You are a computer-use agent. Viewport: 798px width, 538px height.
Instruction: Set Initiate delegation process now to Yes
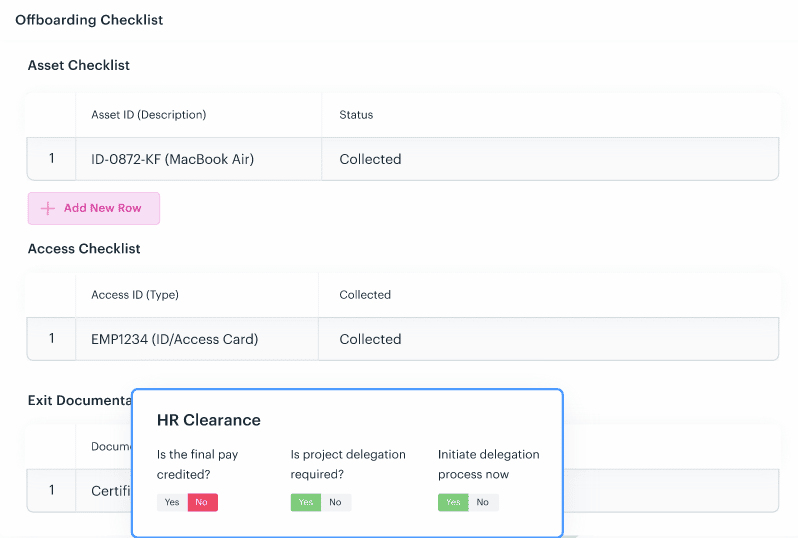pos(453,502)
